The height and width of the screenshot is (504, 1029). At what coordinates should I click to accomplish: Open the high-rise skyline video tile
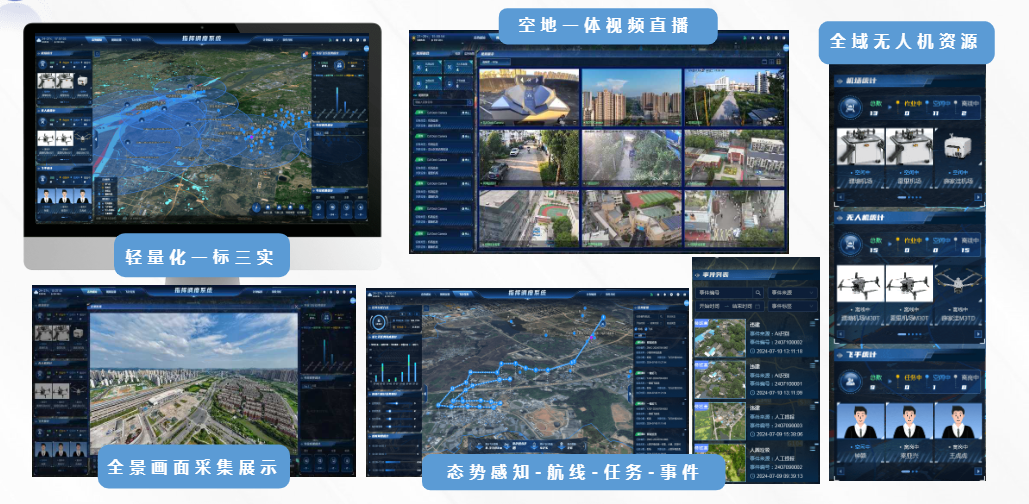(631, 97)
